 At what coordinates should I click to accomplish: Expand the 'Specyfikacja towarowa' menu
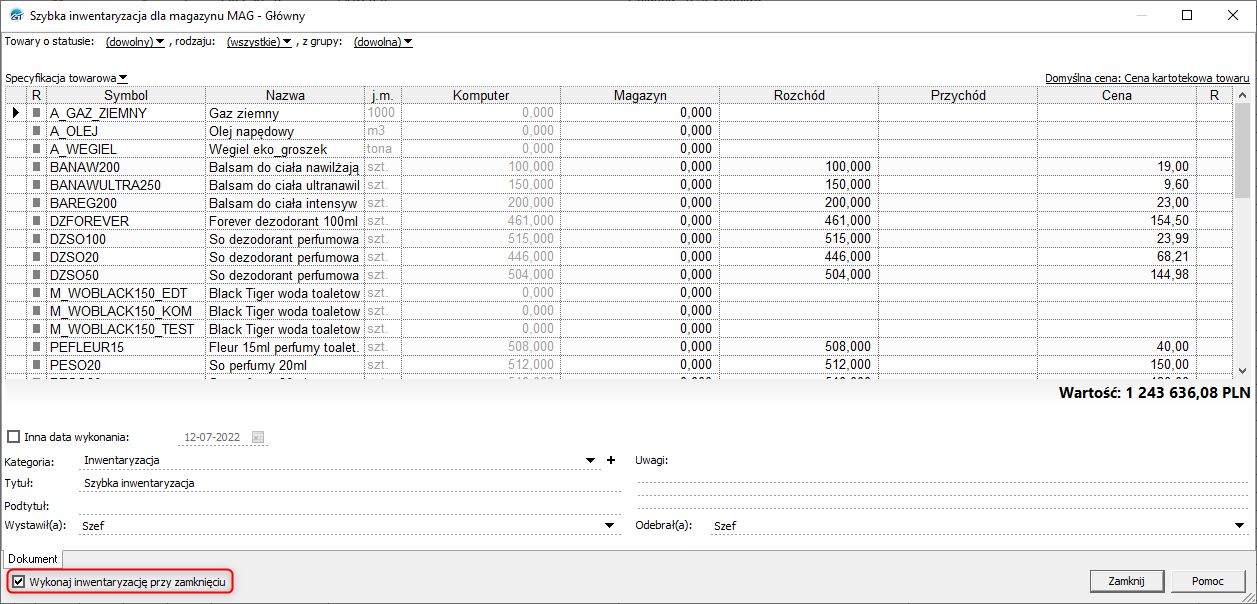tap(67, 77)
